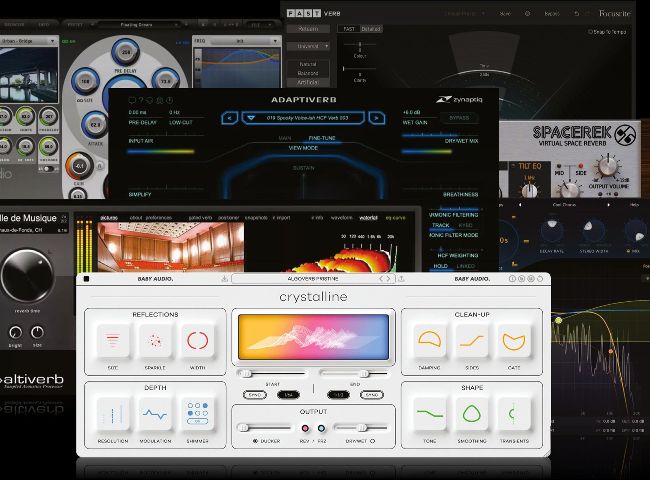
Task: Click the Width circle icon
Action: 196,342
